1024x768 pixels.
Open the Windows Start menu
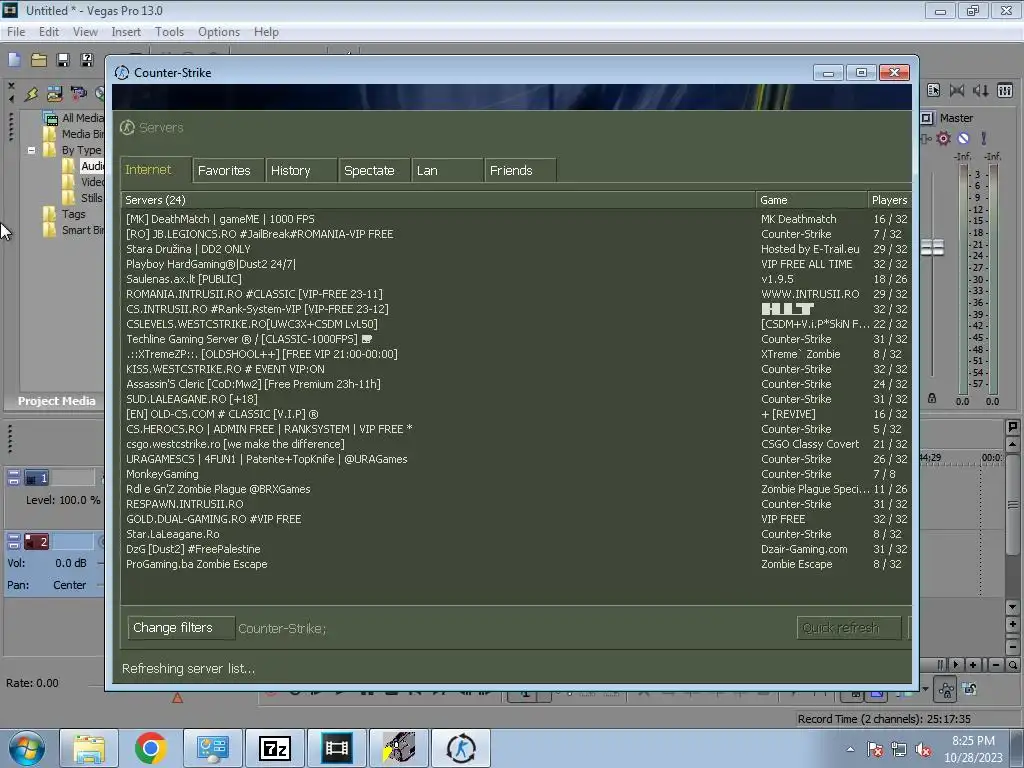pyautogui.click(x=26, y=748)
